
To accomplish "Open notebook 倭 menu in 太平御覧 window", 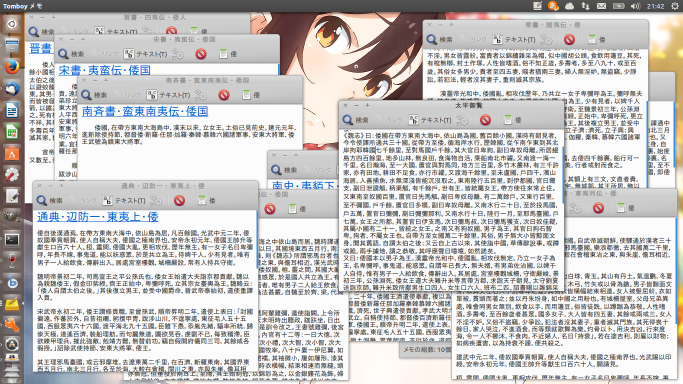I will [x=513, y=120].
